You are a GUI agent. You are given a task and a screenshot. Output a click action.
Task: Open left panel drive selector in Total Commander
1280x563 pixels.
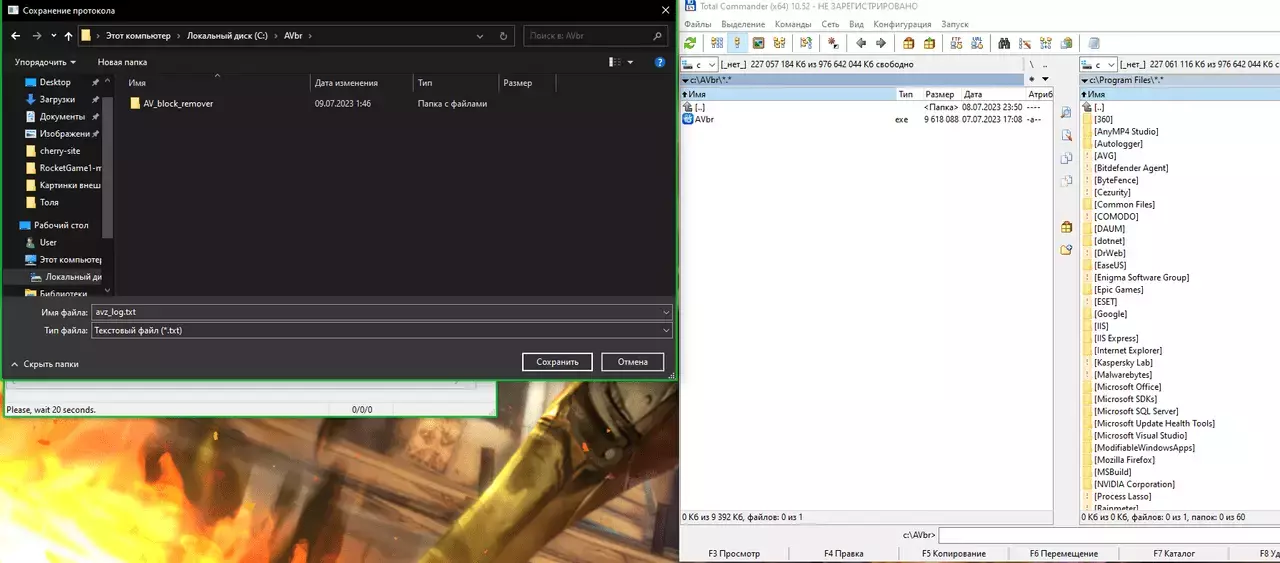coord(700,64)
